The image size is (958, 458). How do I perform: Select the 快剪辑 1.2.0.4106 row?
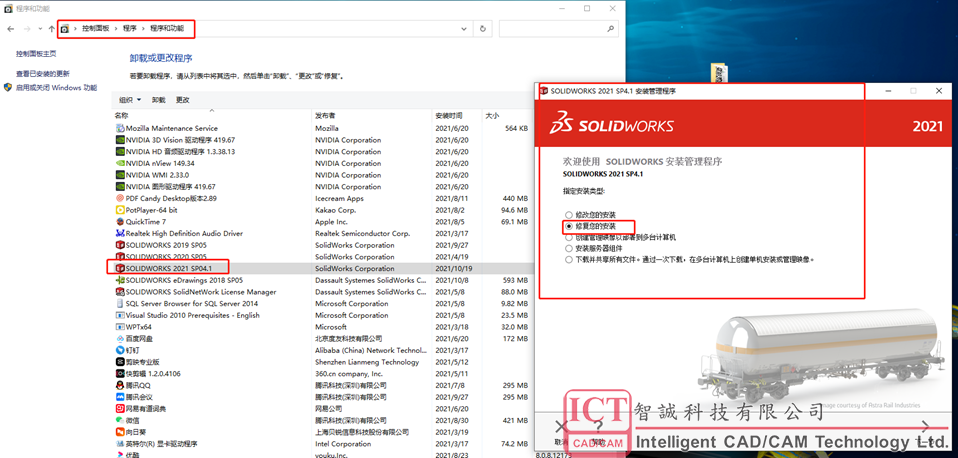click(323, 373)
